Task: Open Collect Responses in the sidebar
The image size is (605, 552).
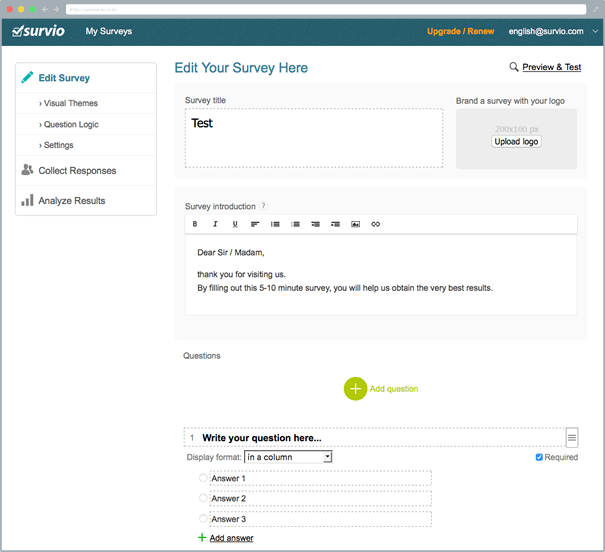Action: pyautogui.click(x=77, y=171)
